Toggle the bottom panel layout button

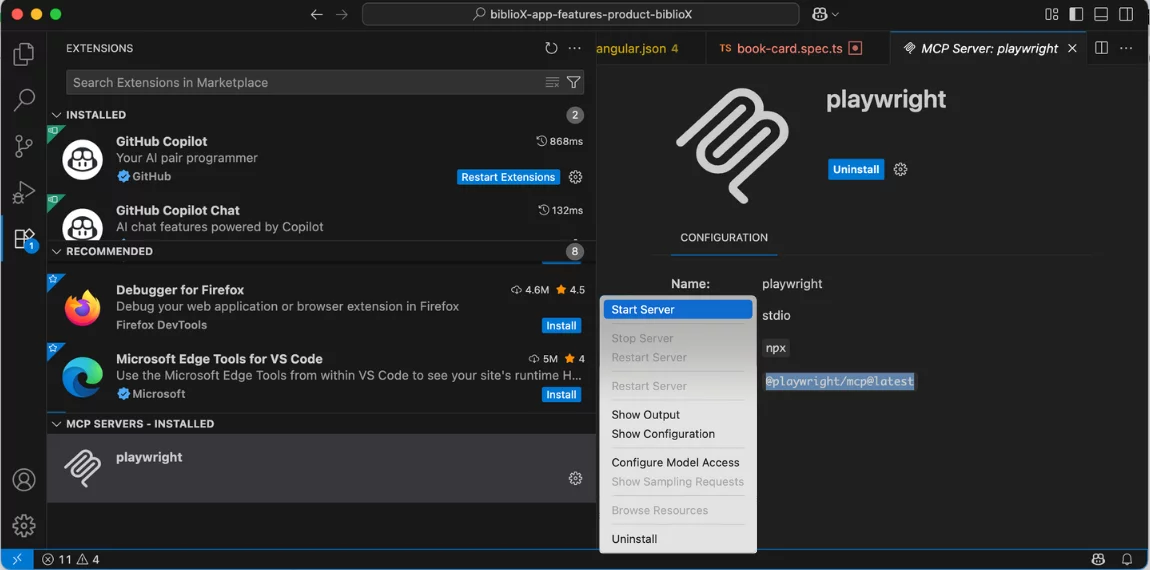1101,14
